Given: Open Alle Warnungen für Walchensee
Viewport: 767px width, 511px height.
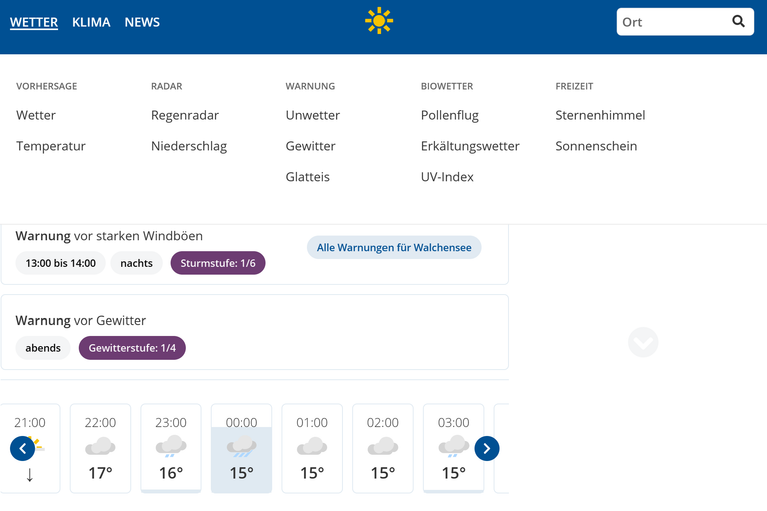Looking at the screenshot, I should pyautogui.click(x=394, y=247).
